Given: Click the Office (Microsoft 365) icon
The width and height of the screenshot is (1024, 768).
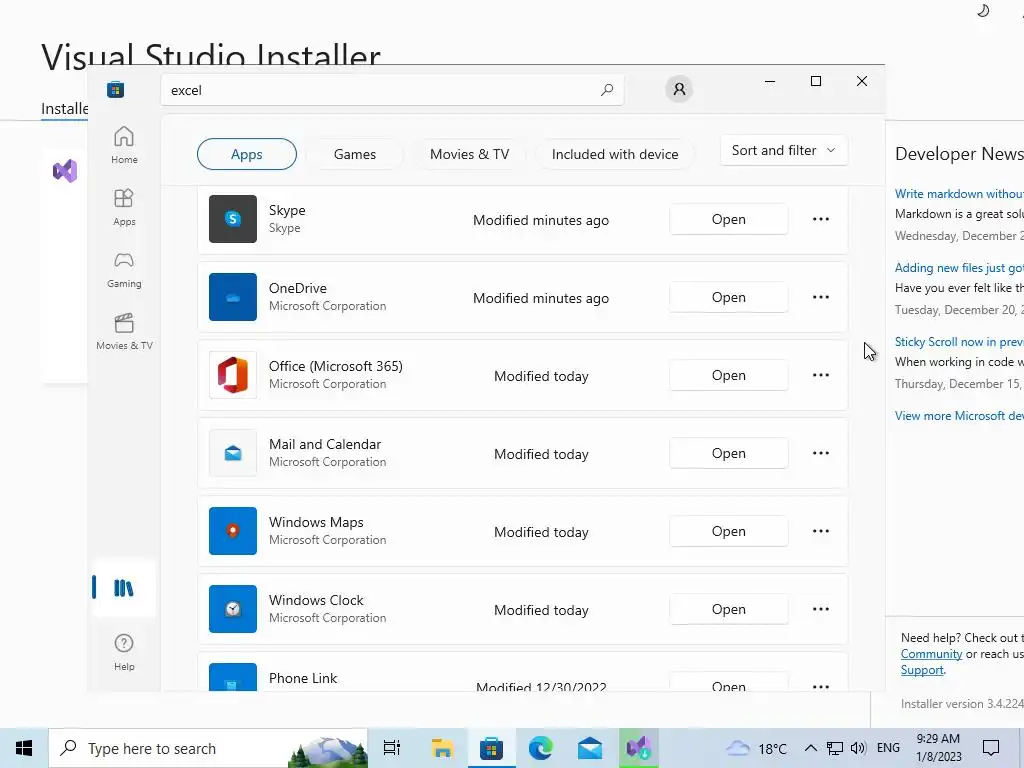Looking at the screenshot, I should pos(232,375).
